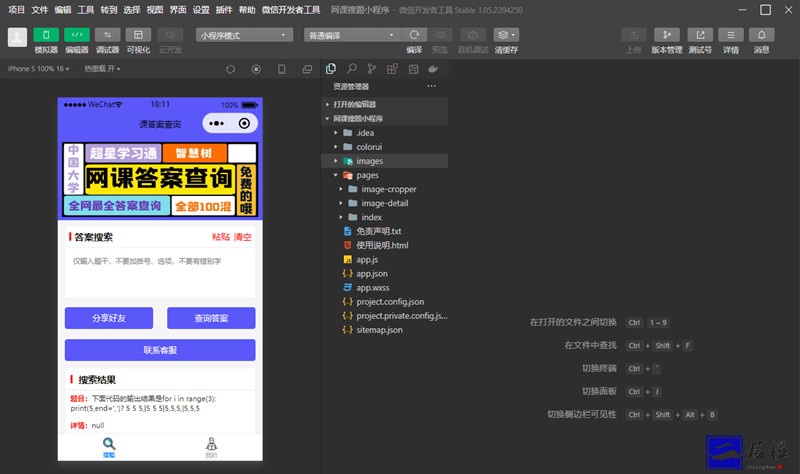Select the extensions blocks icon

[392, 68]
